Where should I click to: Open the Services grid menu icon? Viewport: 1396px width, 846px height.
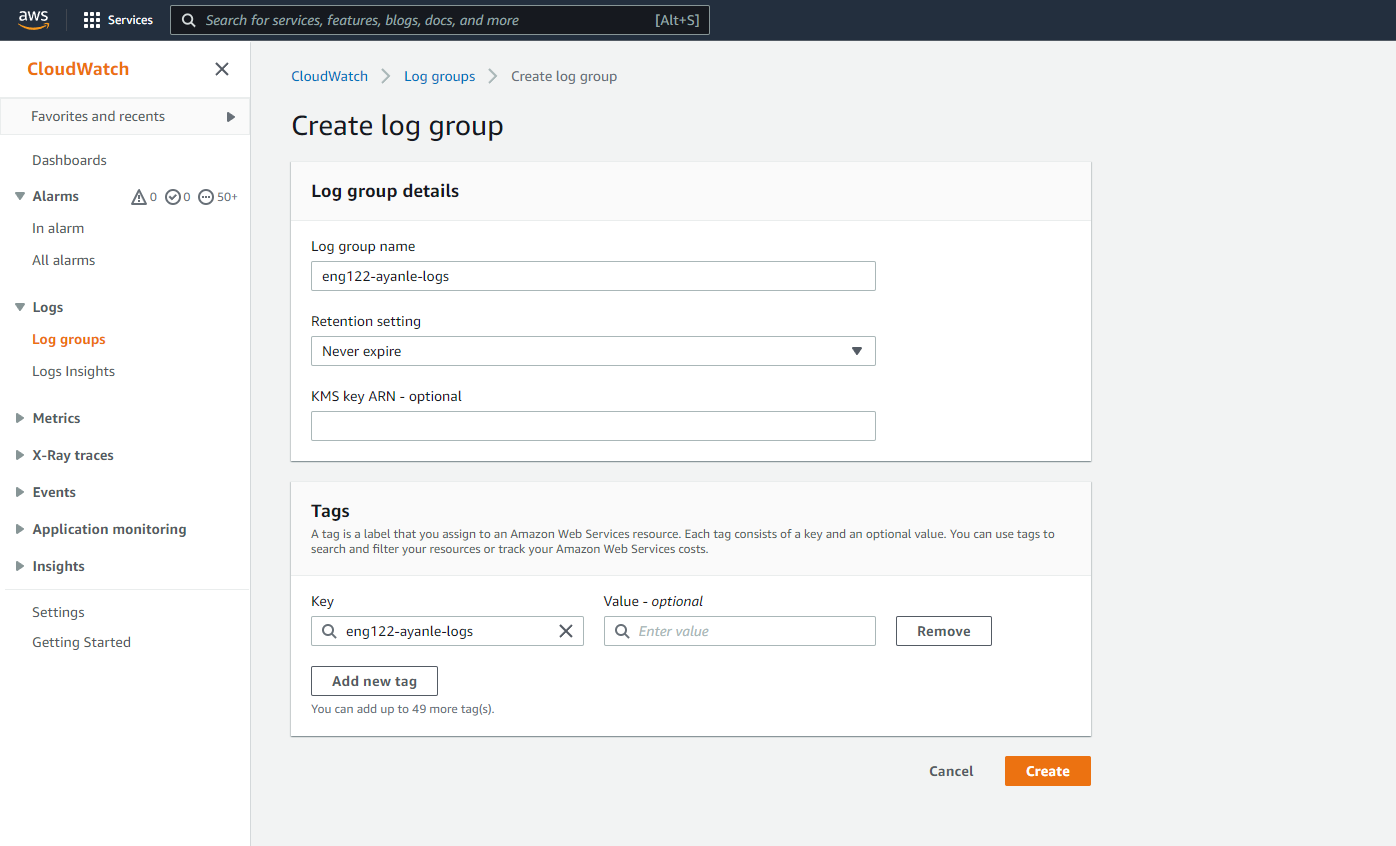[92, 20]
